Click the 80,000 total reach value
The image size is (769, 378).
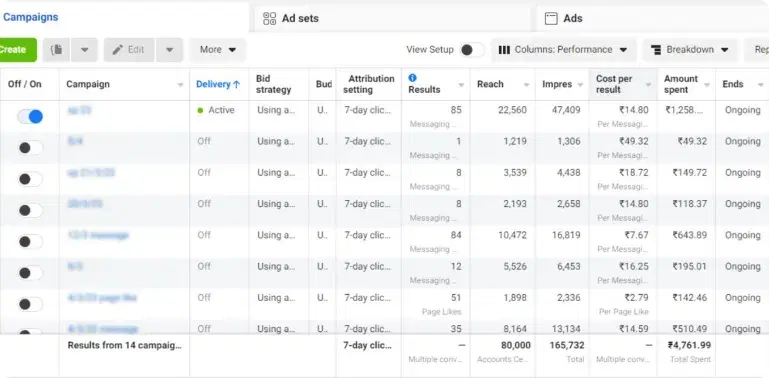click(515, 345)
